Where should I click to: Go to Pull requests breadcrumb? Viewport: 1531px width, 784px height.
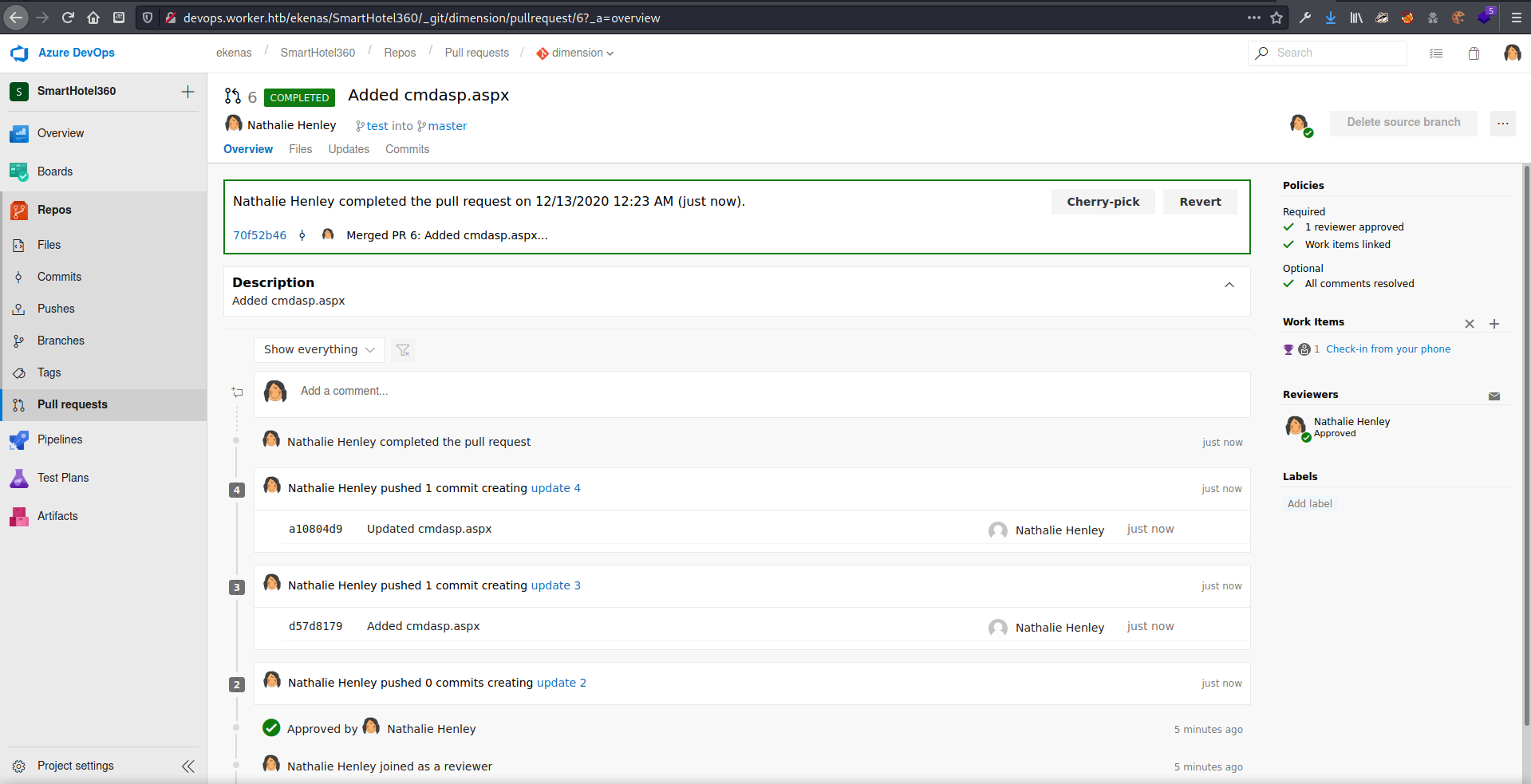[477, 53]
